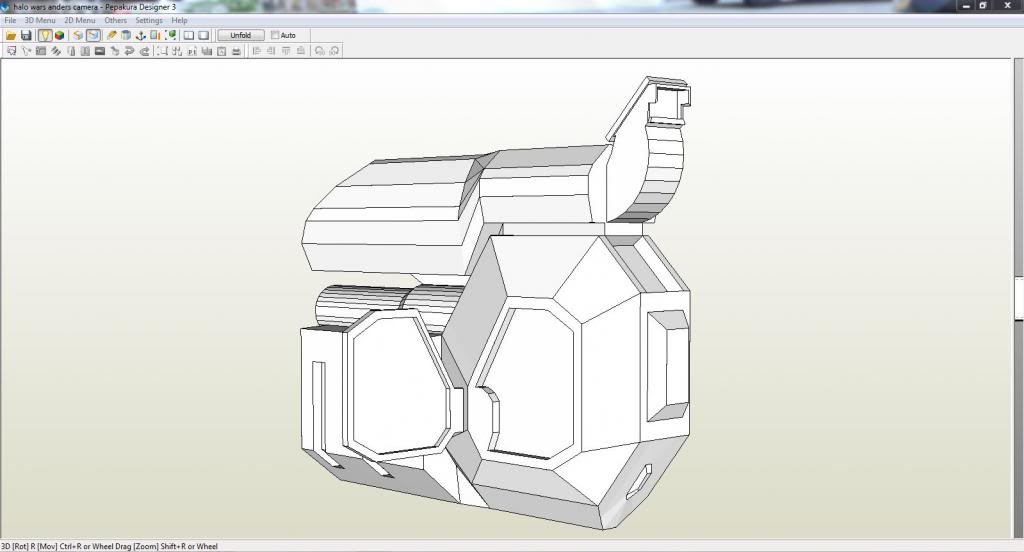Open the Settings menu
The height and width of the screenshot is (552, 1024).
tap(149, 20)
